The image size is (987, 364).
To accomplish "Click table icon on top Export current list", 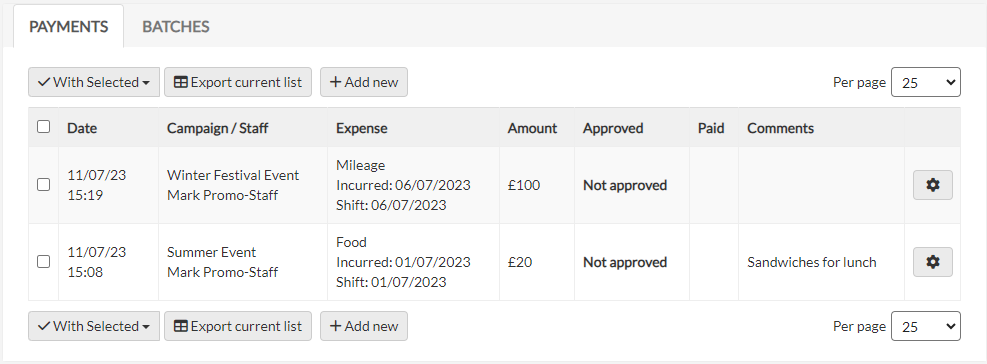I will [181, 82].
